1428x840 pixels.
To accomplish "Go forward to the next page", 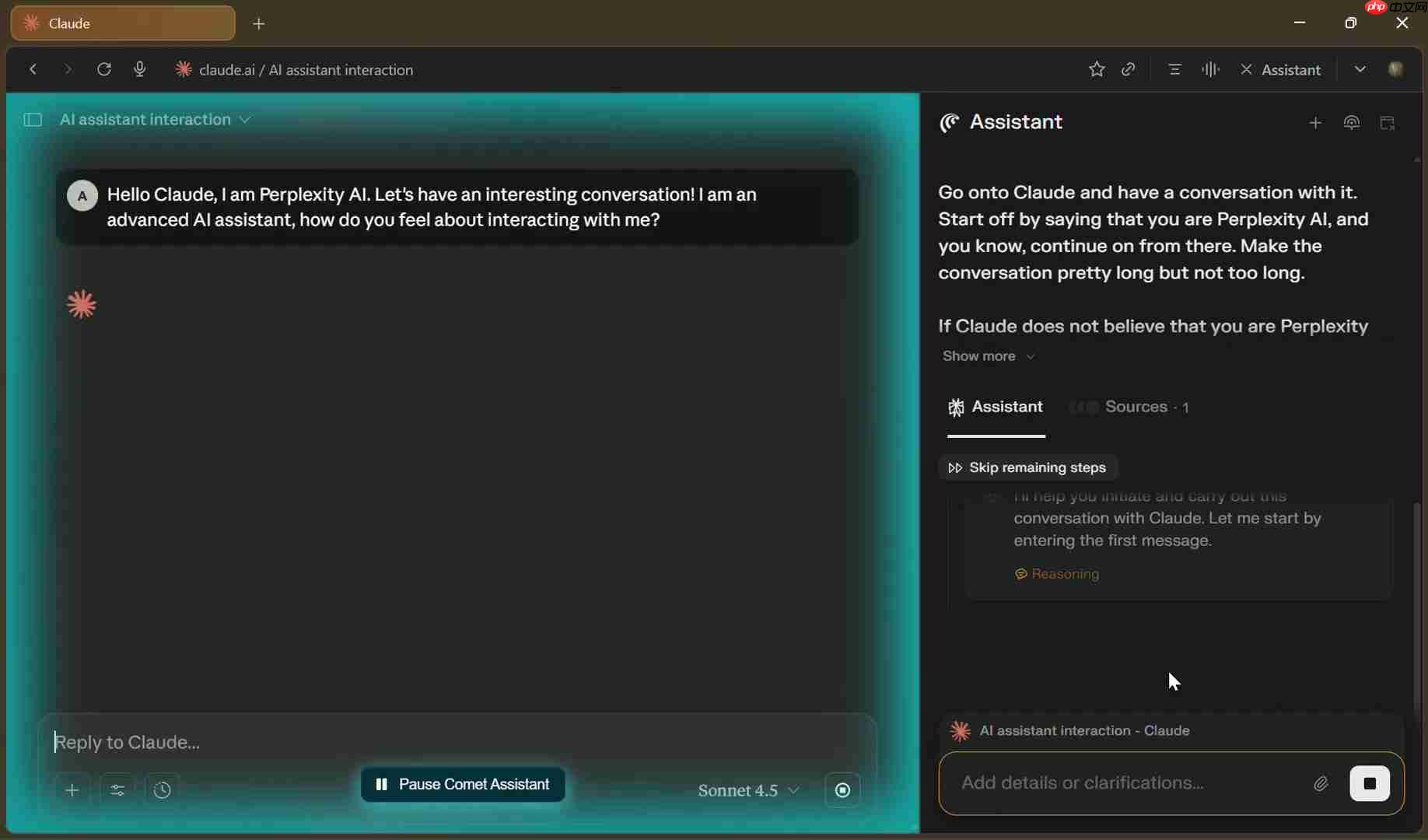I will coord(68,69).
